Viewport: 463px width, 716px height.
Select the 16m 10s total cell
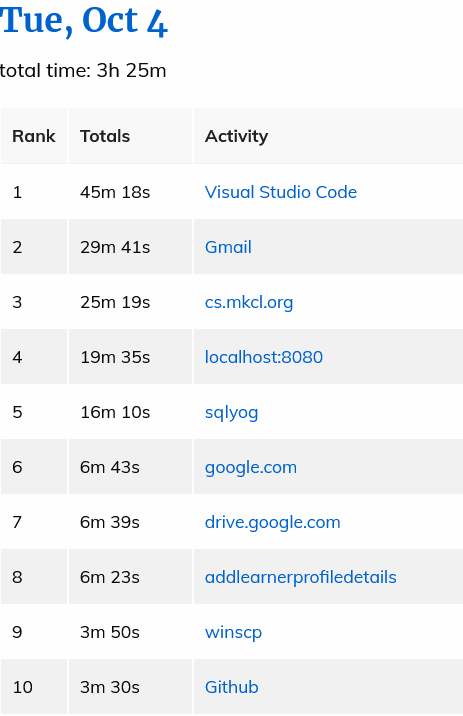tap(130, 412)
